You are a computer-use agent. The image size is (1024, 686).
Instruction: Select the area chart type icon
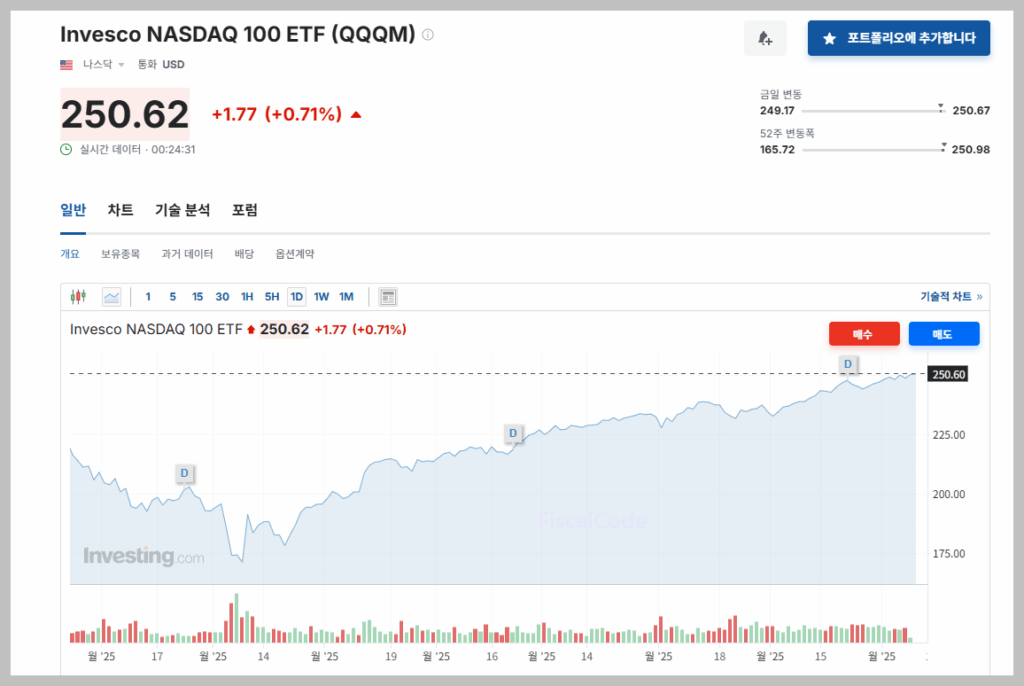(x=110, y=296)
